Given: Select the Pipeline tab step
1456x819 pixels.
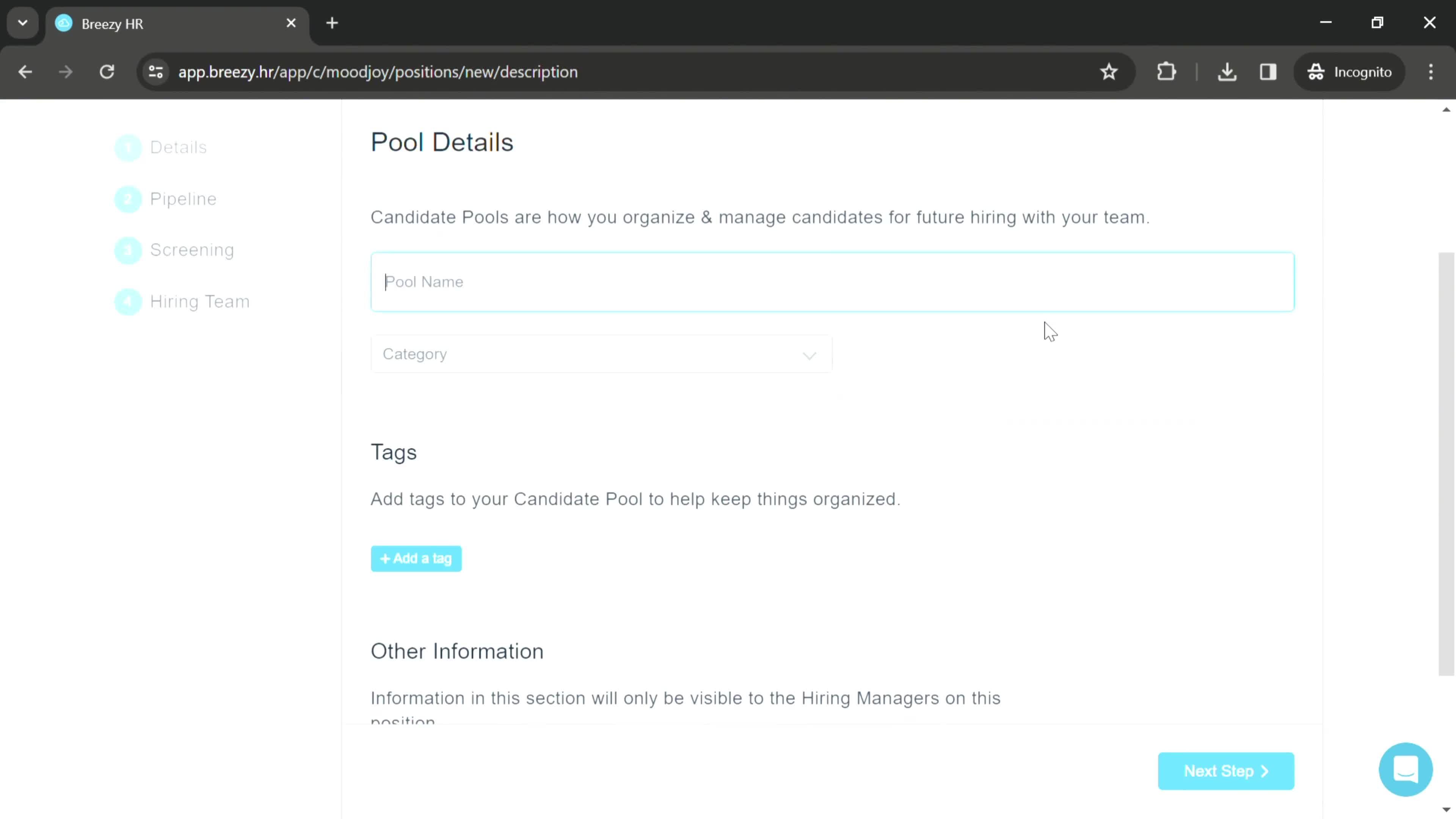Looking at the screenshot, I should point(183,198).
